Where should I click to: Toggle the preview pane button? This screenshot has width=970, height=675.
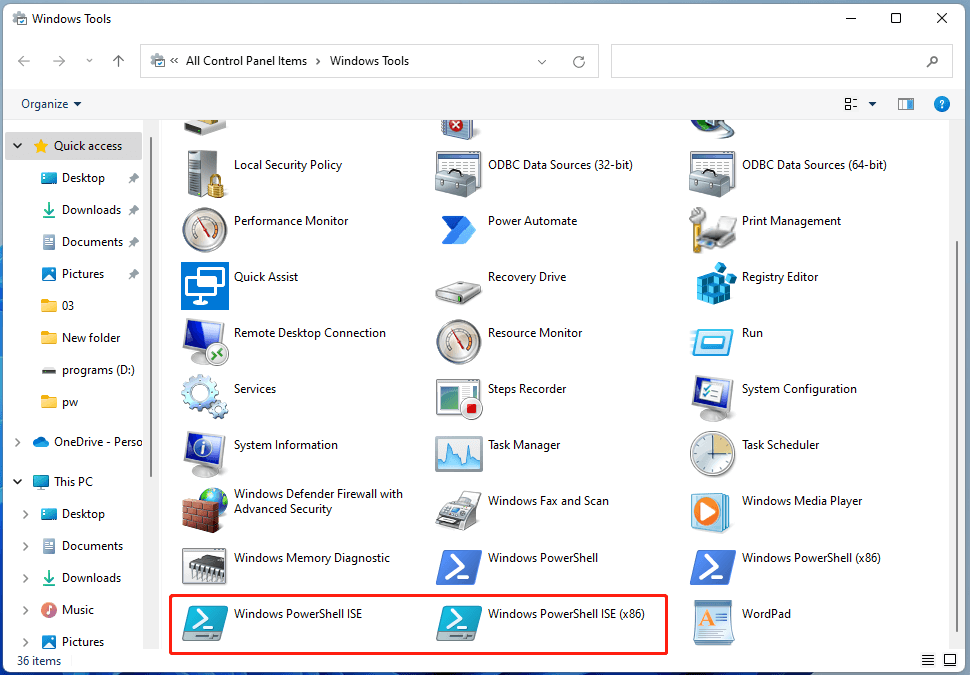(906, 104)
